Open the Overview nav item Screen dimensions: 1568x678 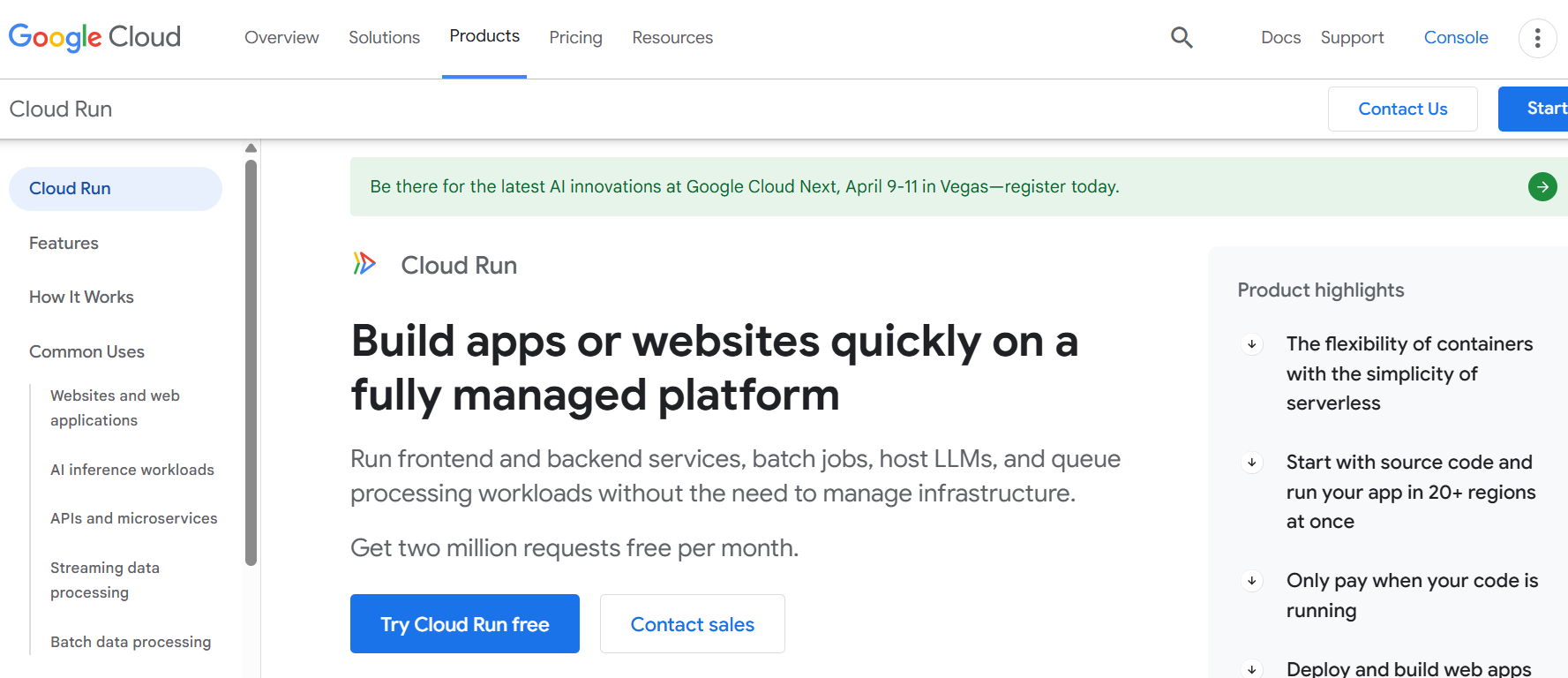tap(281, 37)
